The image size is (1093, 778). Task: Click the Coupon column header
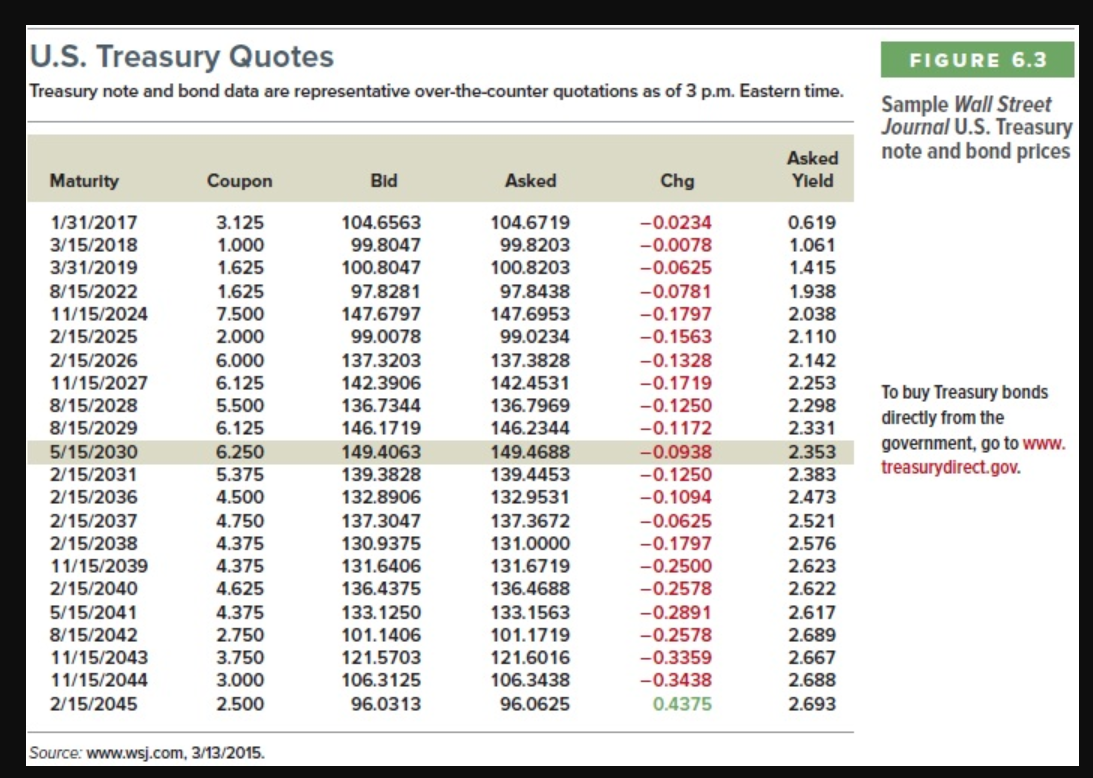coord(240,181)
